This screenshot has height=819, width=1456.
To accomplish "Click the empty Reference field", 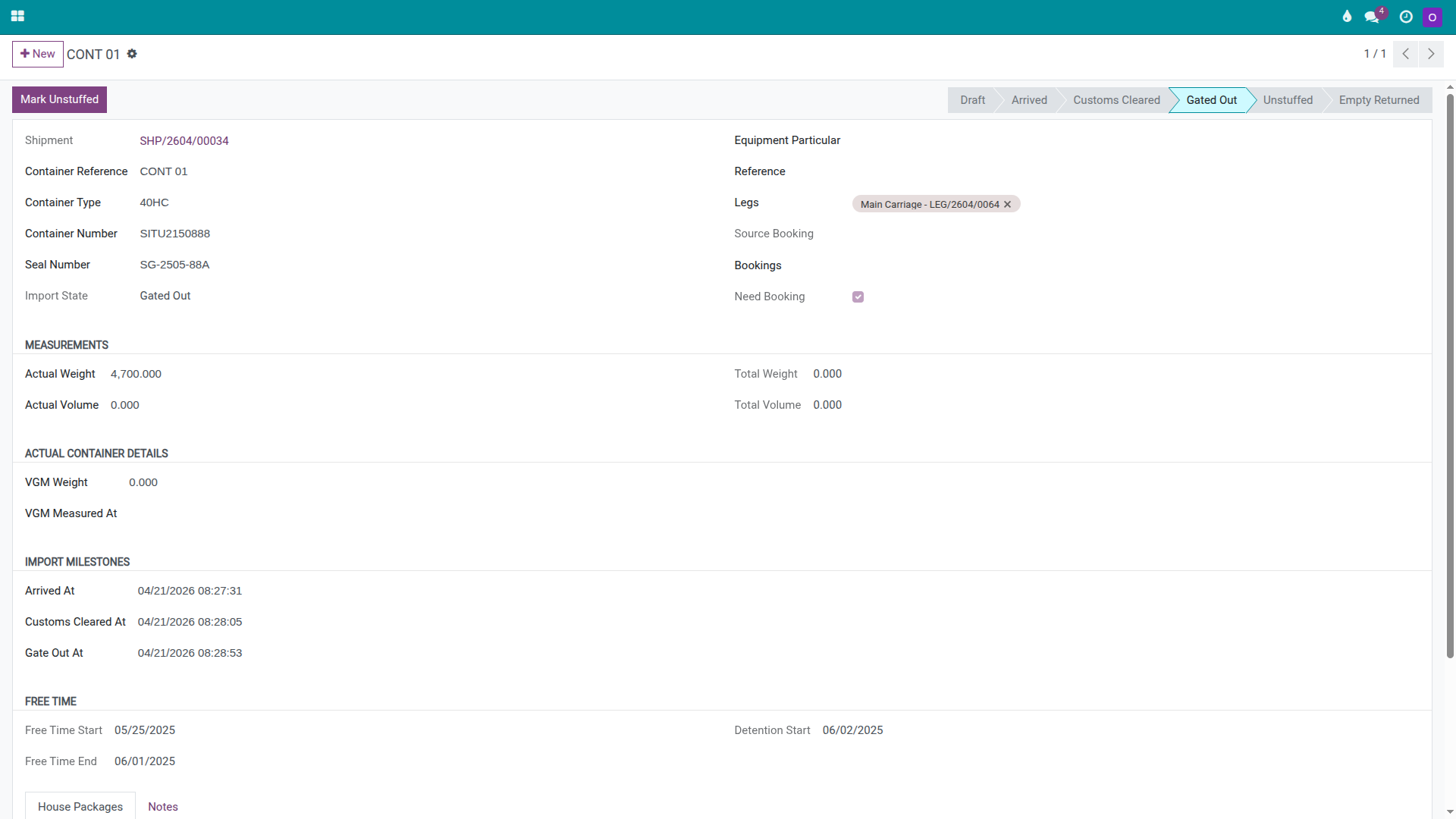I will coord(1134,171).
